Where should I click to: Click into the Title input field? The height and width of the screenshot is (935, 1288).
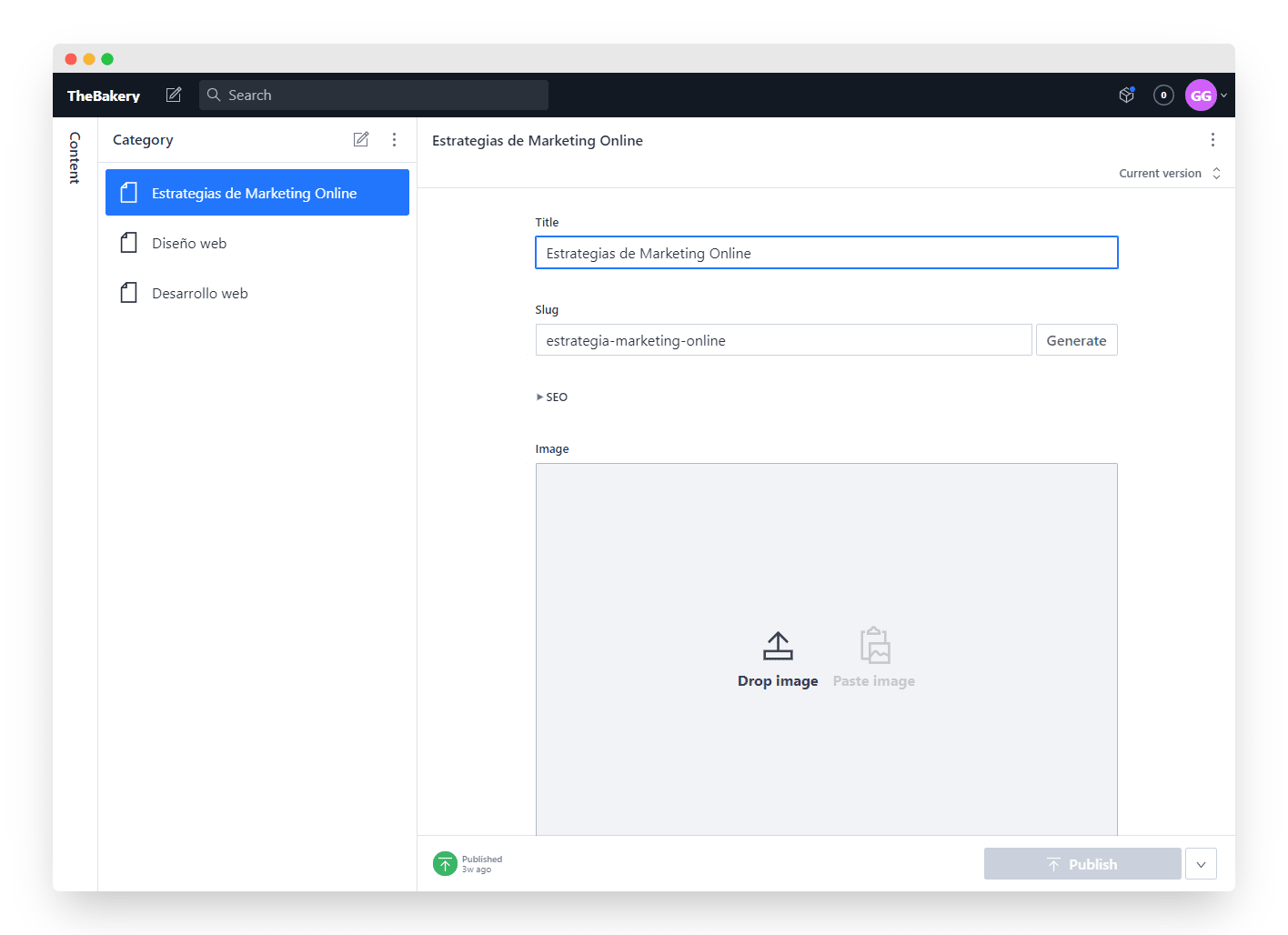(827, 253)
